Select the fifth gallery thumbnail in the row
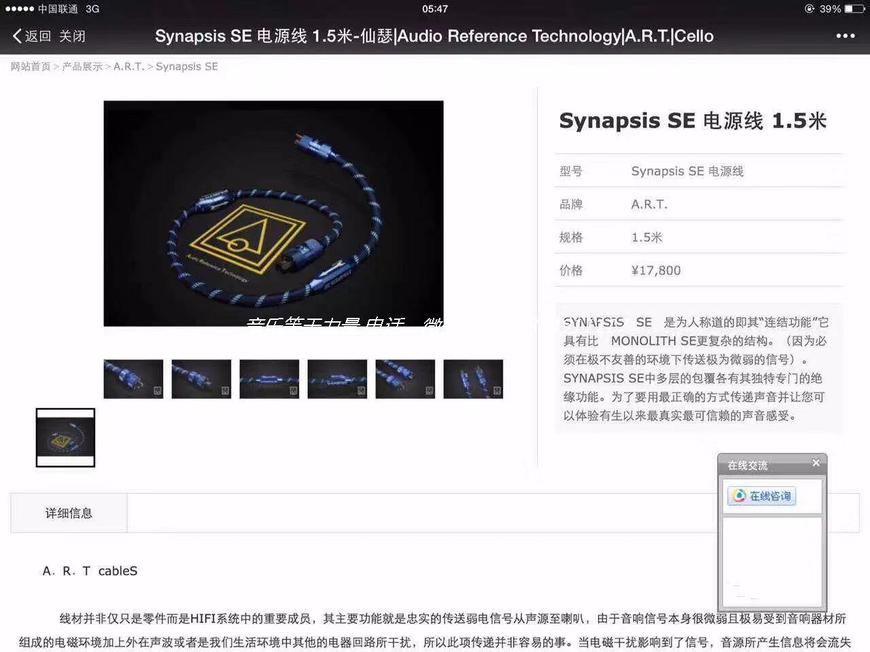Image resolution: width=870 pixels, height=652 pixels. (x=405, y=379)
